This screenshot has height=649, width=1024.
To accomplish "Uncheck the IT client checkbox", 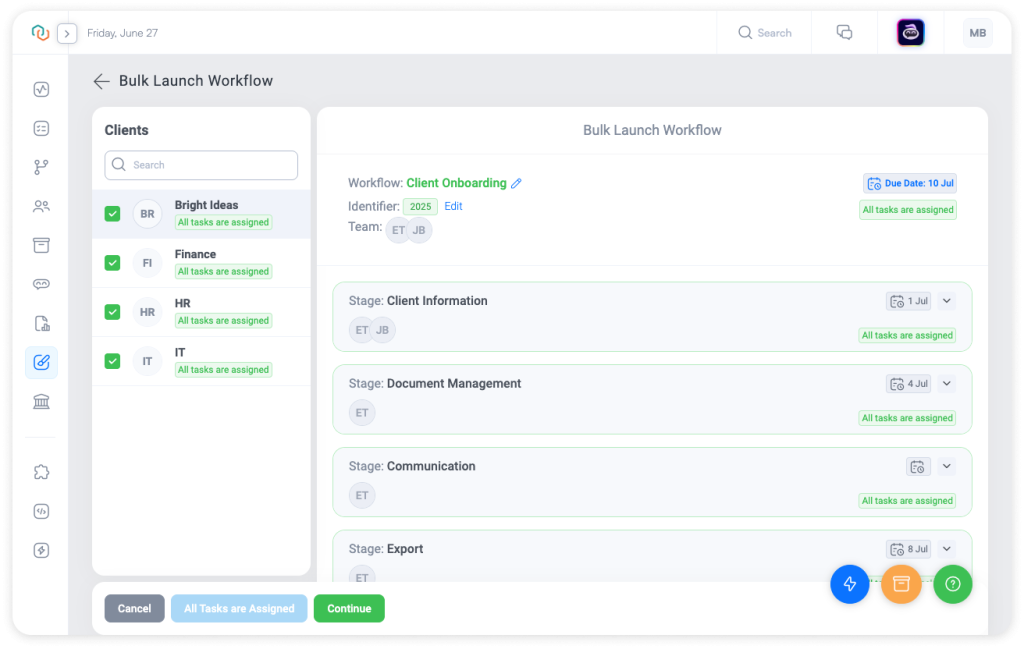I will pos(112,361).
